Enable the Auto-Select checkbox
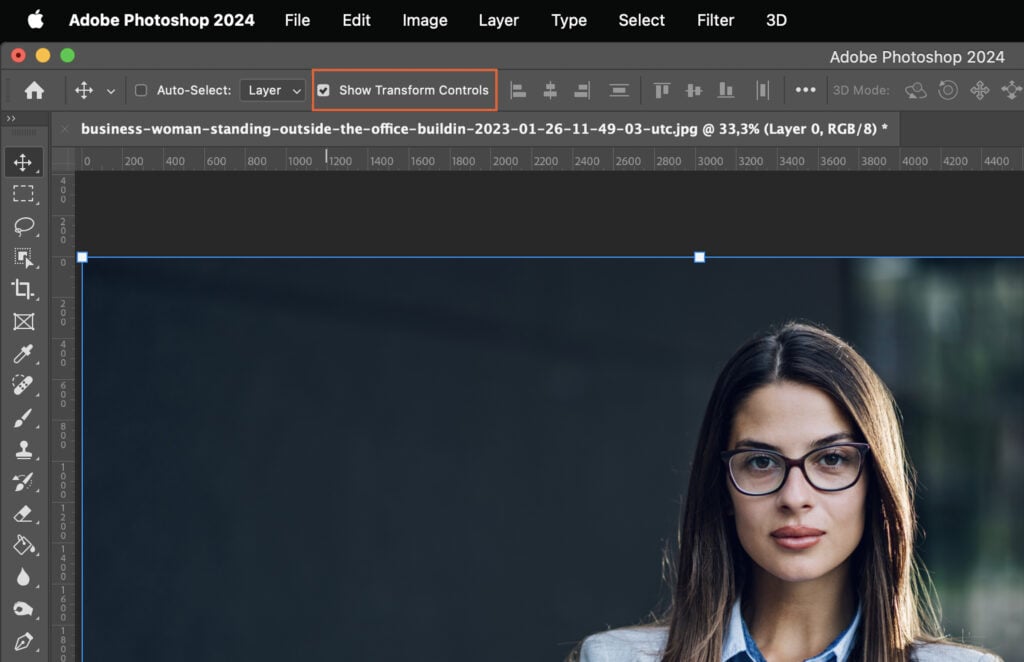 point(140,89)
